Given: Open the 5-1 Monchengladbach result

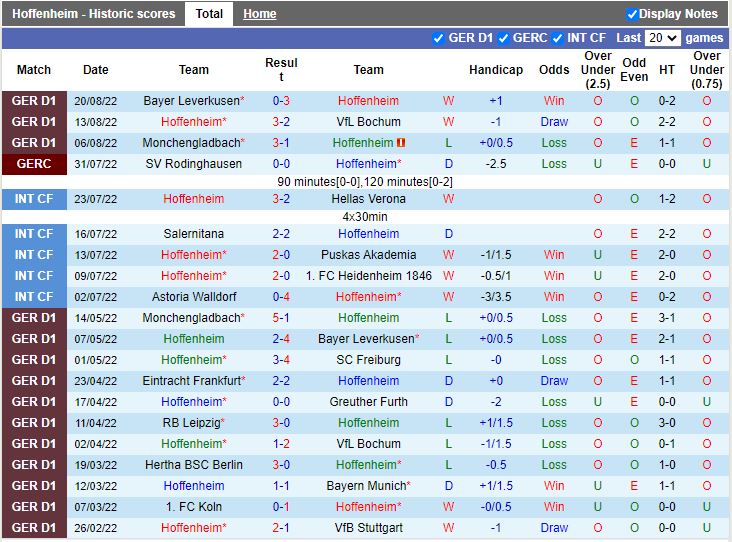Looking at the screenshot, I should click(281, 318).
